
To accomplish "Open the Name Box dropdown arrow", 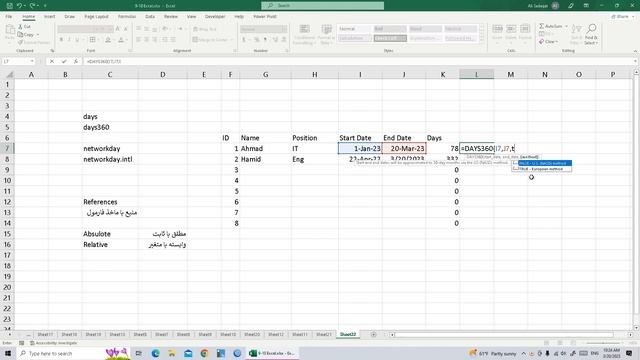I will click(x=32, y=61).
